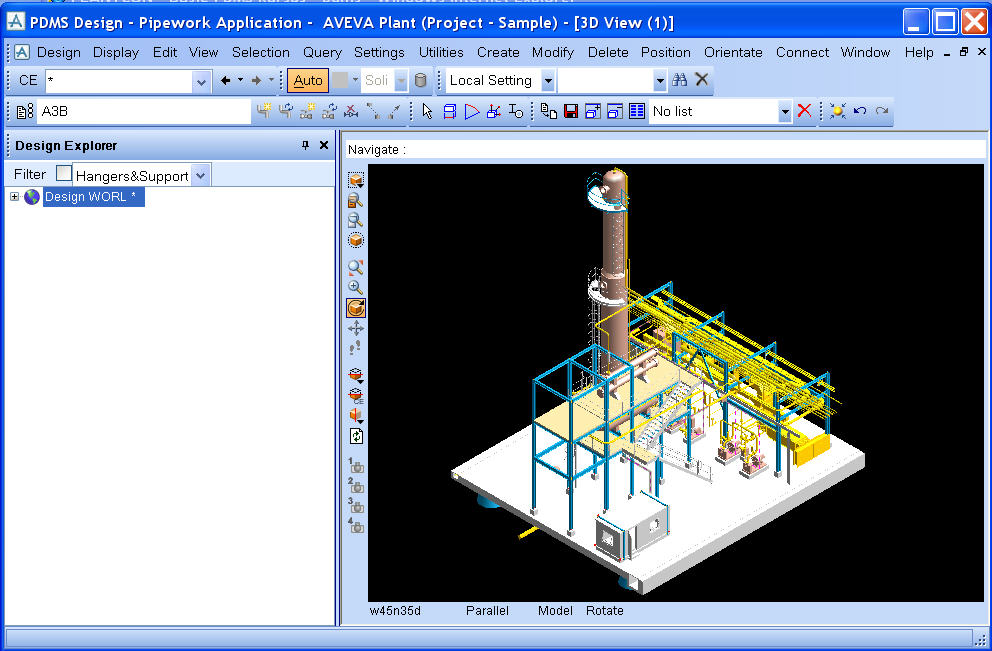Click the black X beside the binoculars
This screenshot has width=992, height=651.
[x=702, y=79]
